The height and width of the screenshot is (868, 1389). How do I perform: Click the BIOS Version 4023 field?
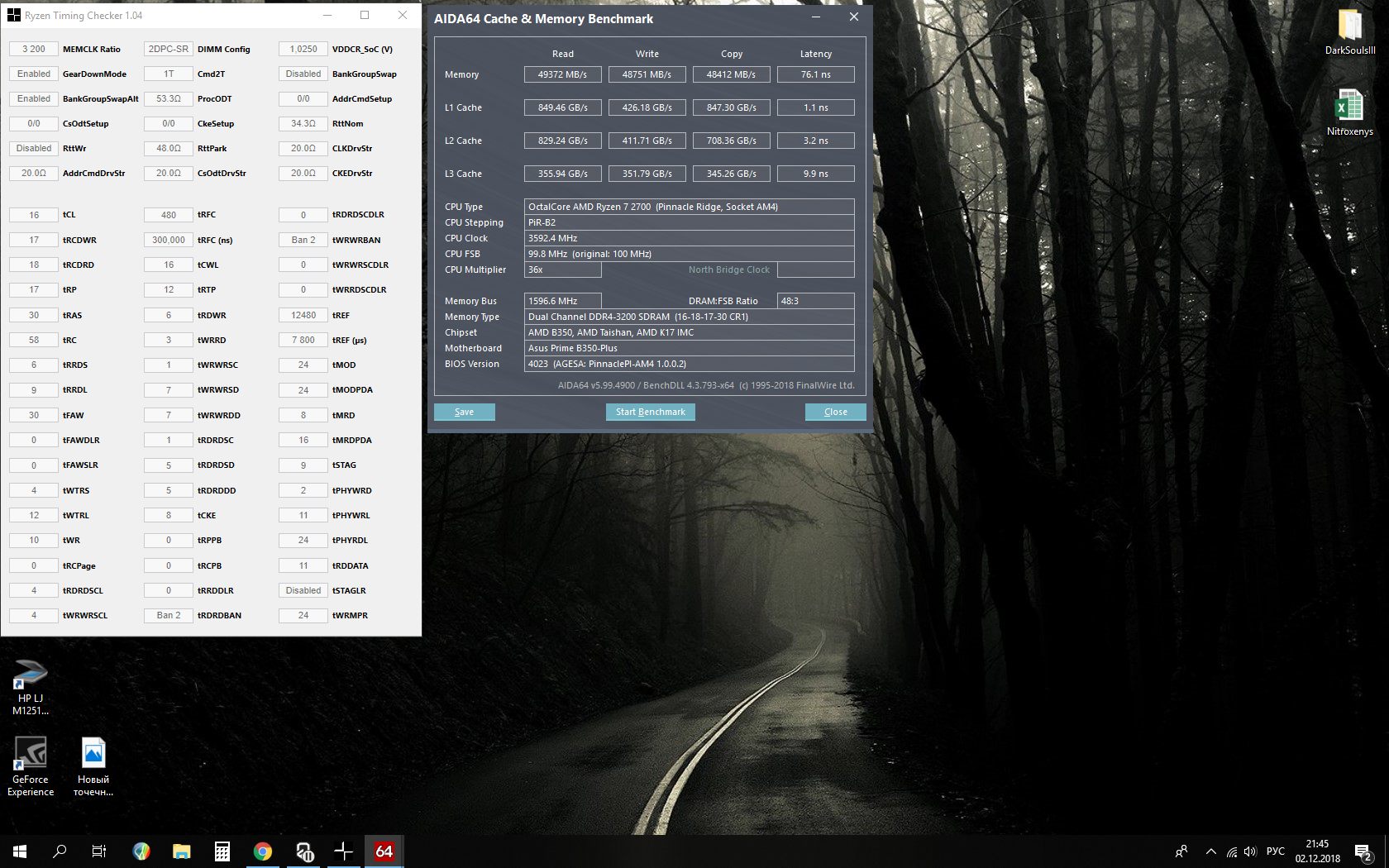point(690,364)
